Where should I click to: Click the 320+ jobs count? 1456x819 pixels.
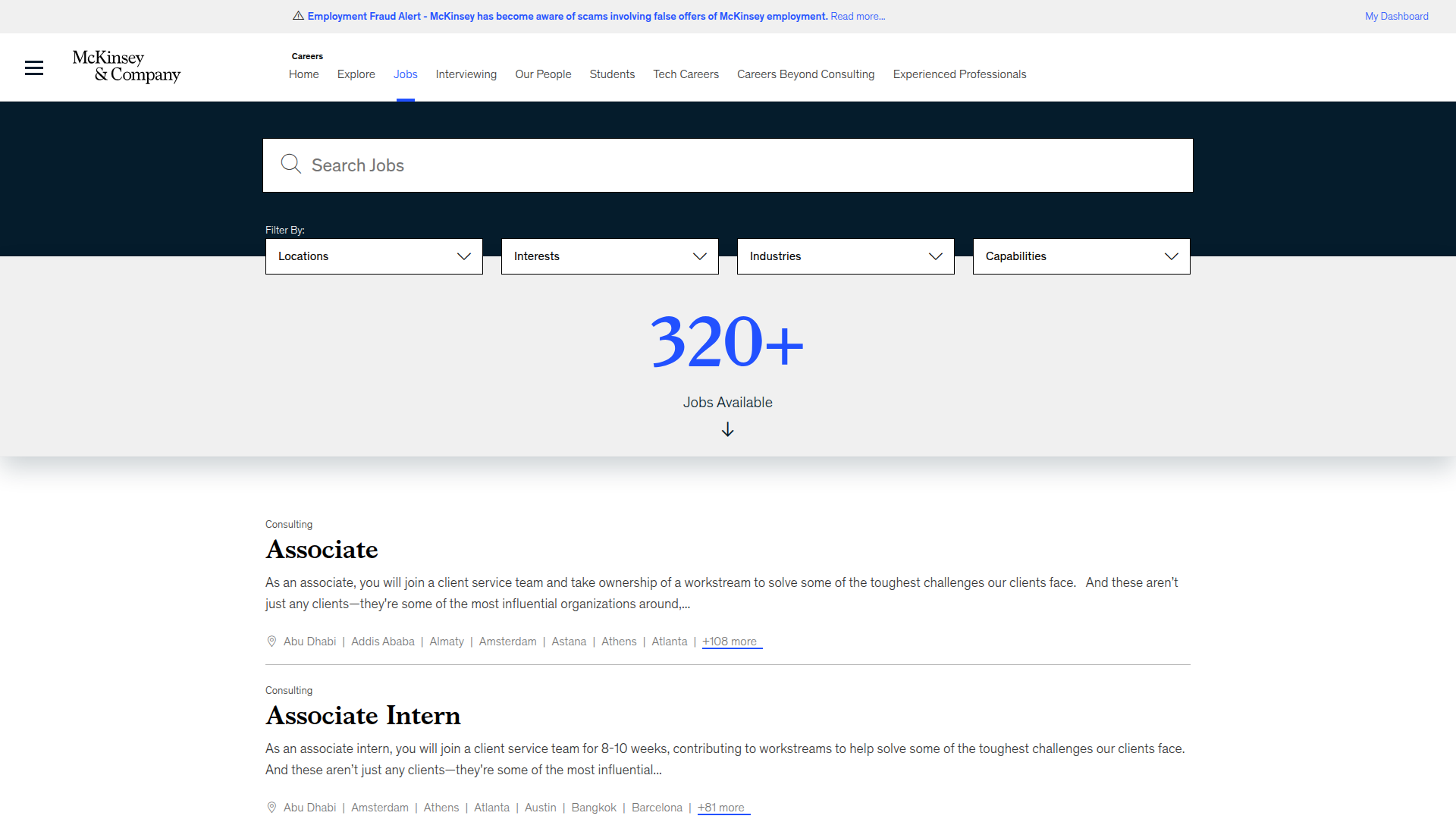[727, 342]
